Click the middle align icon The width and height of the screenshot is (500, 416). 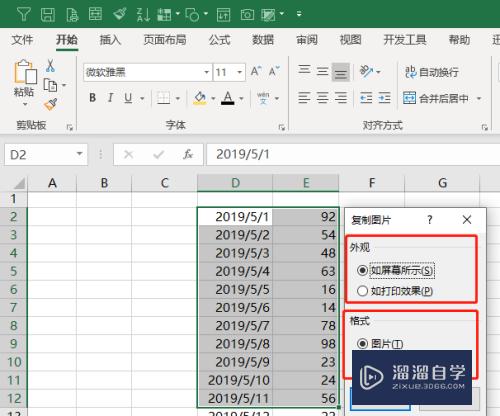(x=322, y=71)
